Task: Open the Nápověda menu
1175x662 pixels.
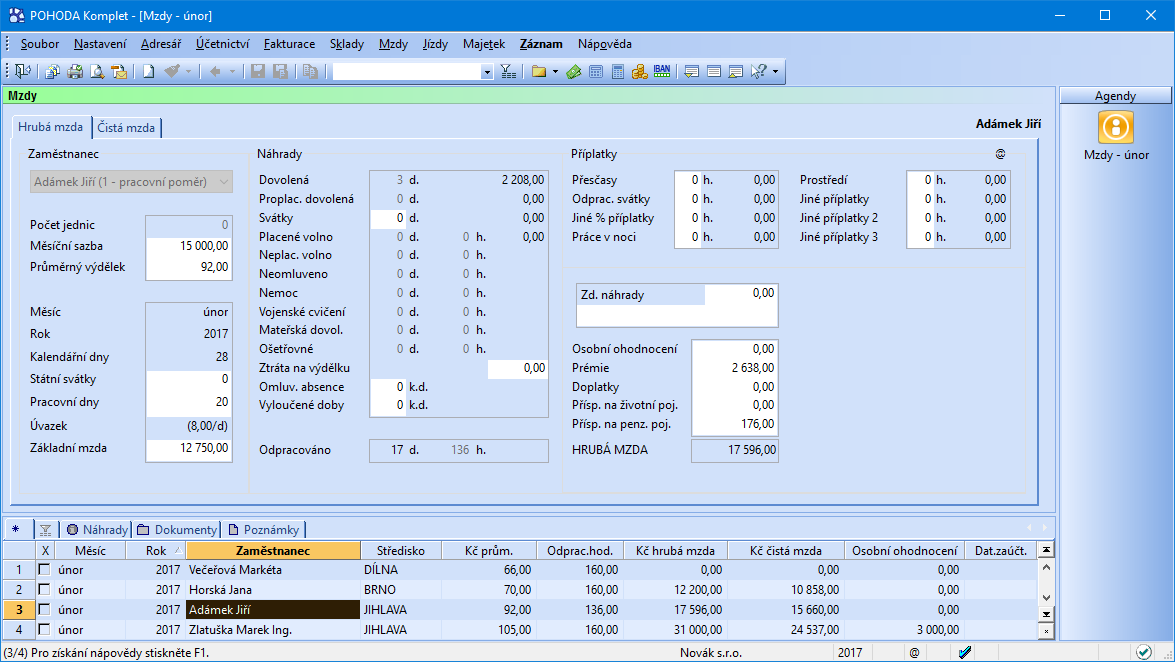Action: pos(605,43)
